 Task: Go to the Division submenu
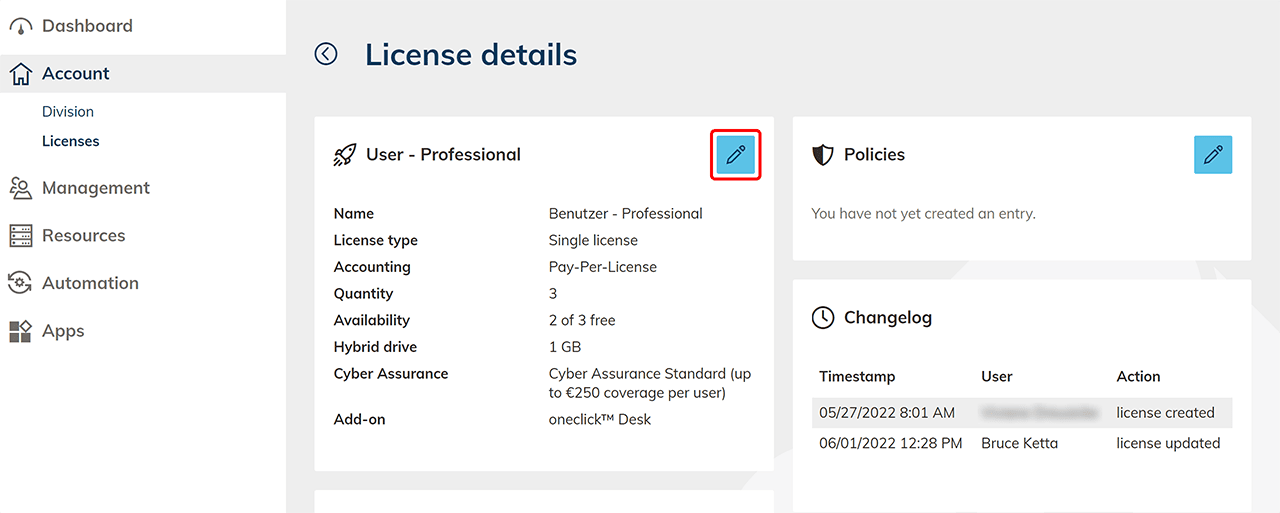(68, 112)
